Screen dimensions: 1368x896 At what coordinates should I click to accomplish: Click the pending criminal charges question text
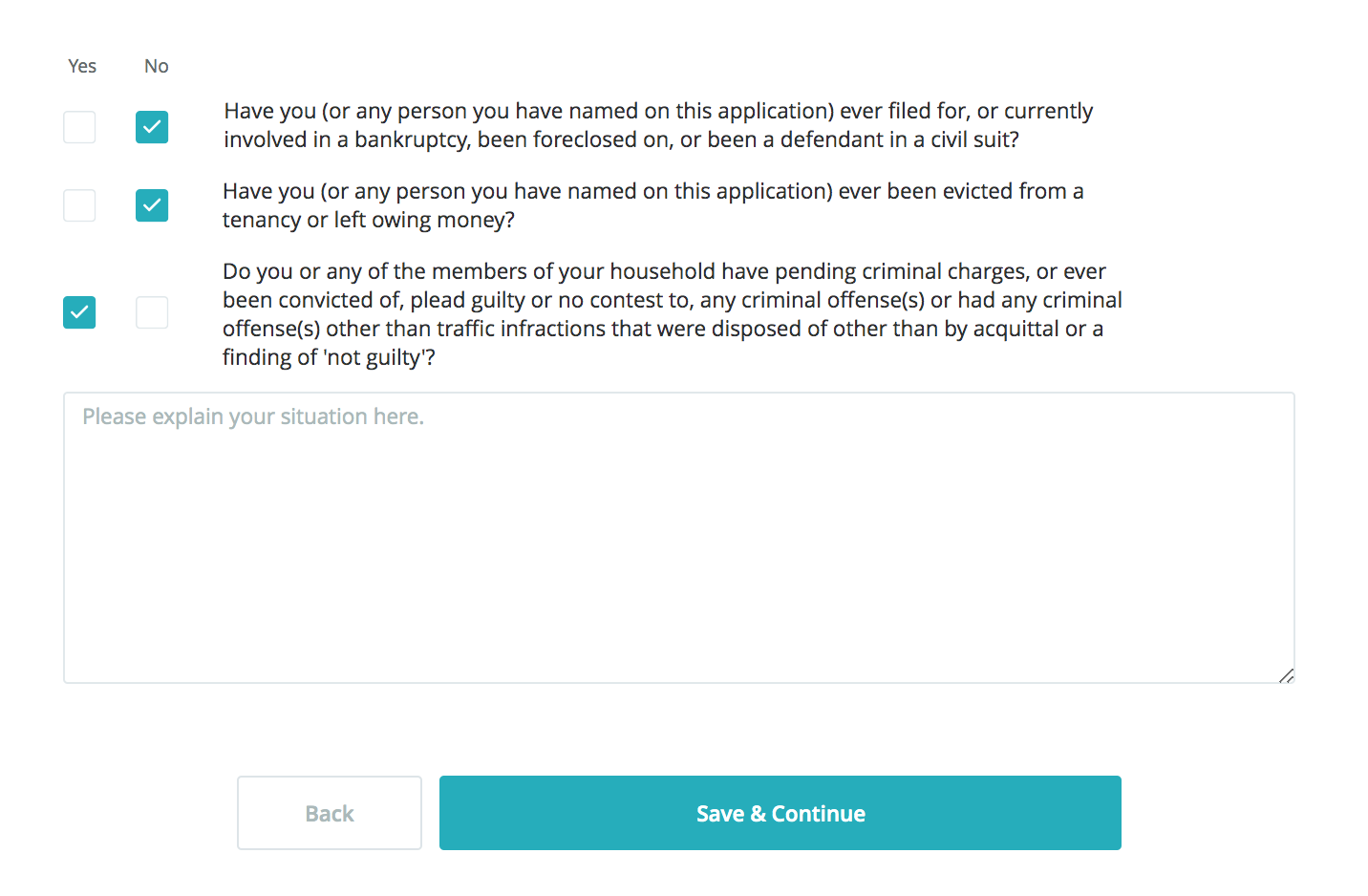pyautogui.click(x=672, y=314)
